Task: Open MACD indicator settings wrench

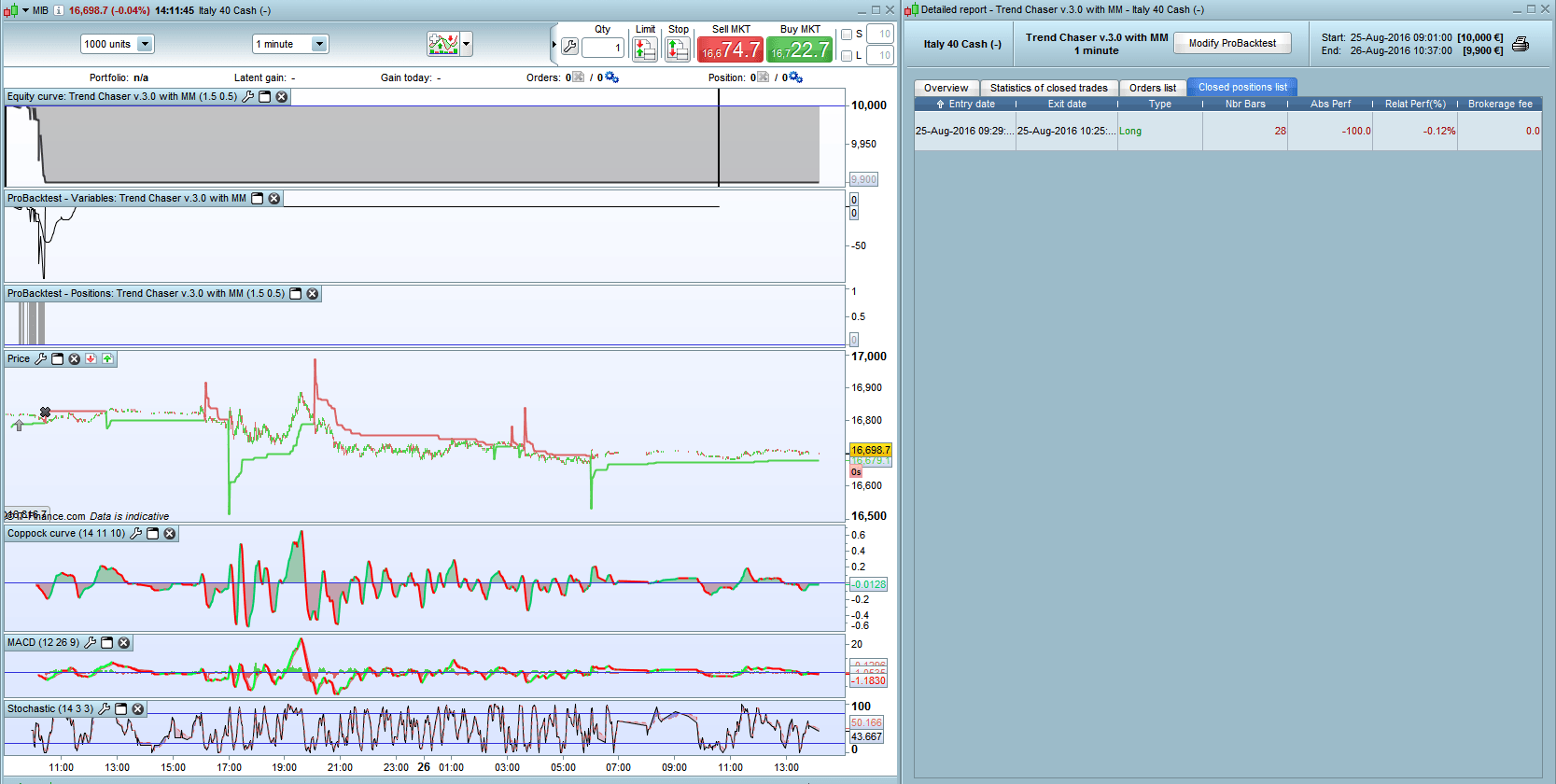Action: 91,643
